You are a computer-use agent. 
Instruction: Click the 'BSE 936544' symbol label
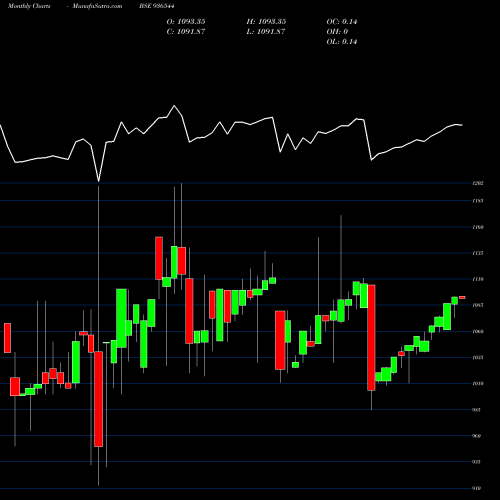coord(157,6)
